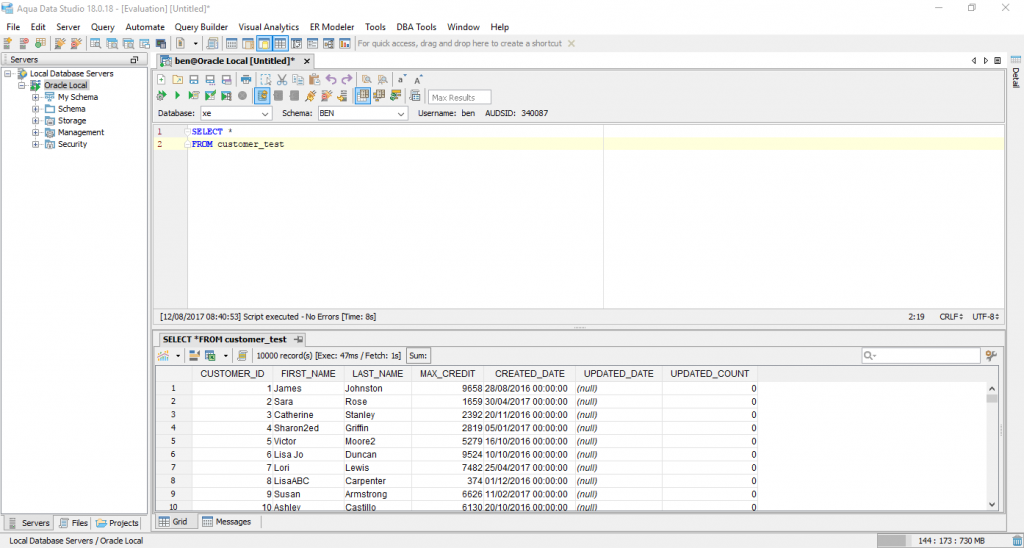Toggle the Sum button in results toolbar

point(418,355)
